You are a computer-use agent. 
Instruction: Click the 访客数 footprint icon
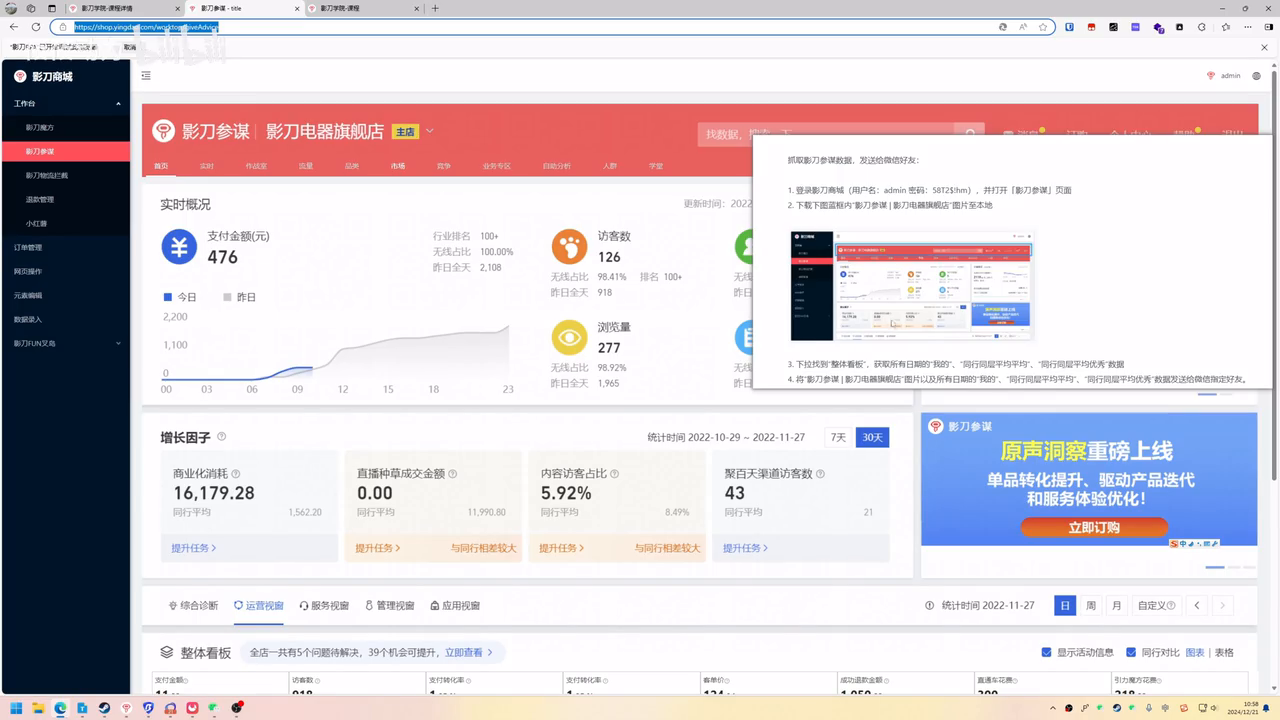pos(570,246)
